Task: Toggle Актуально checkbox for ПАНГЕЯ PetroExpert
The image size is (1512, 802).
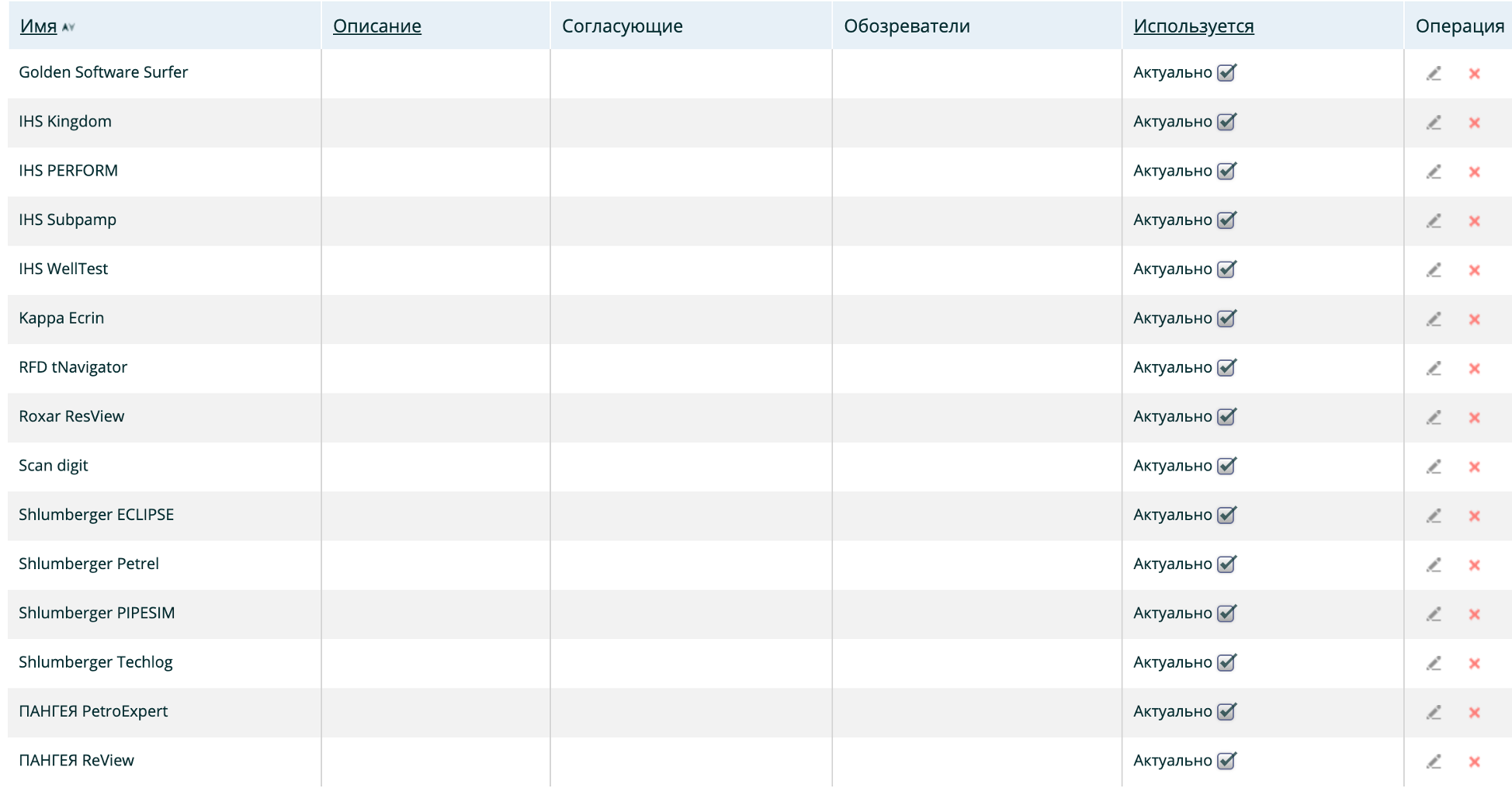Action: click(1226, 711)
